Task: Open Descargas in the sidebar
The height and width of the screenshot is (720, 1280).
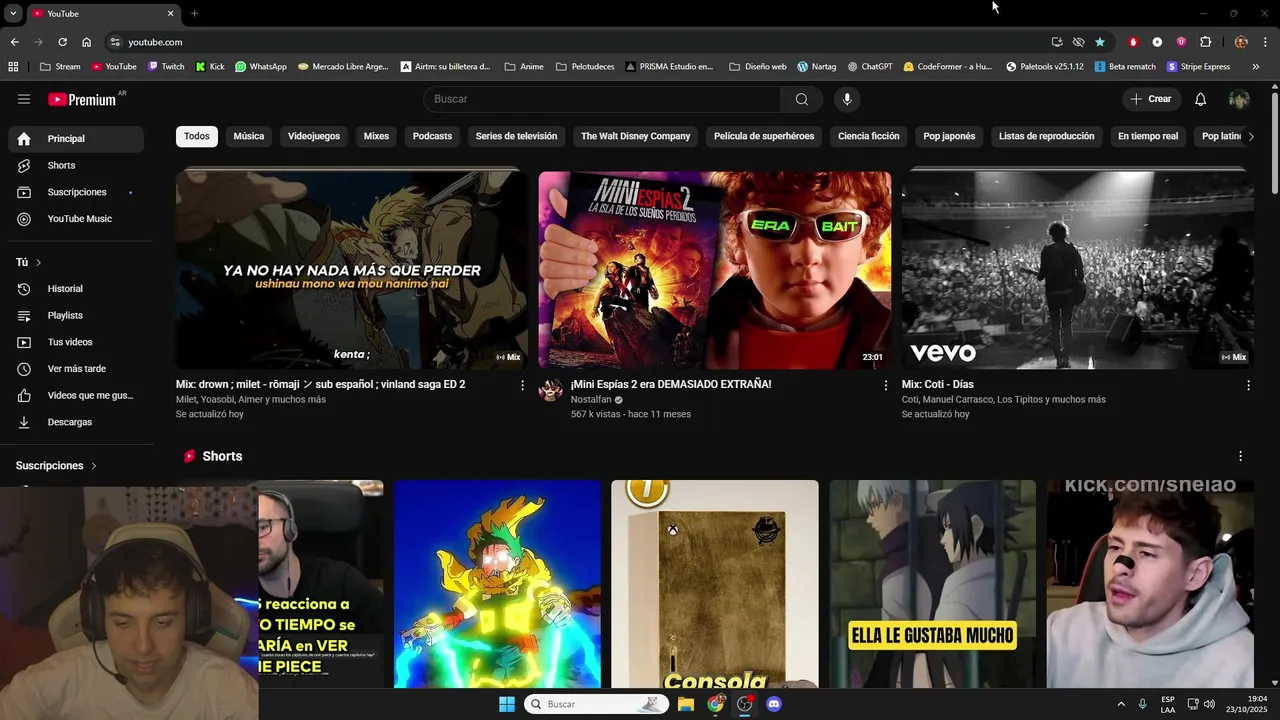Action: (x=76, y=422)
